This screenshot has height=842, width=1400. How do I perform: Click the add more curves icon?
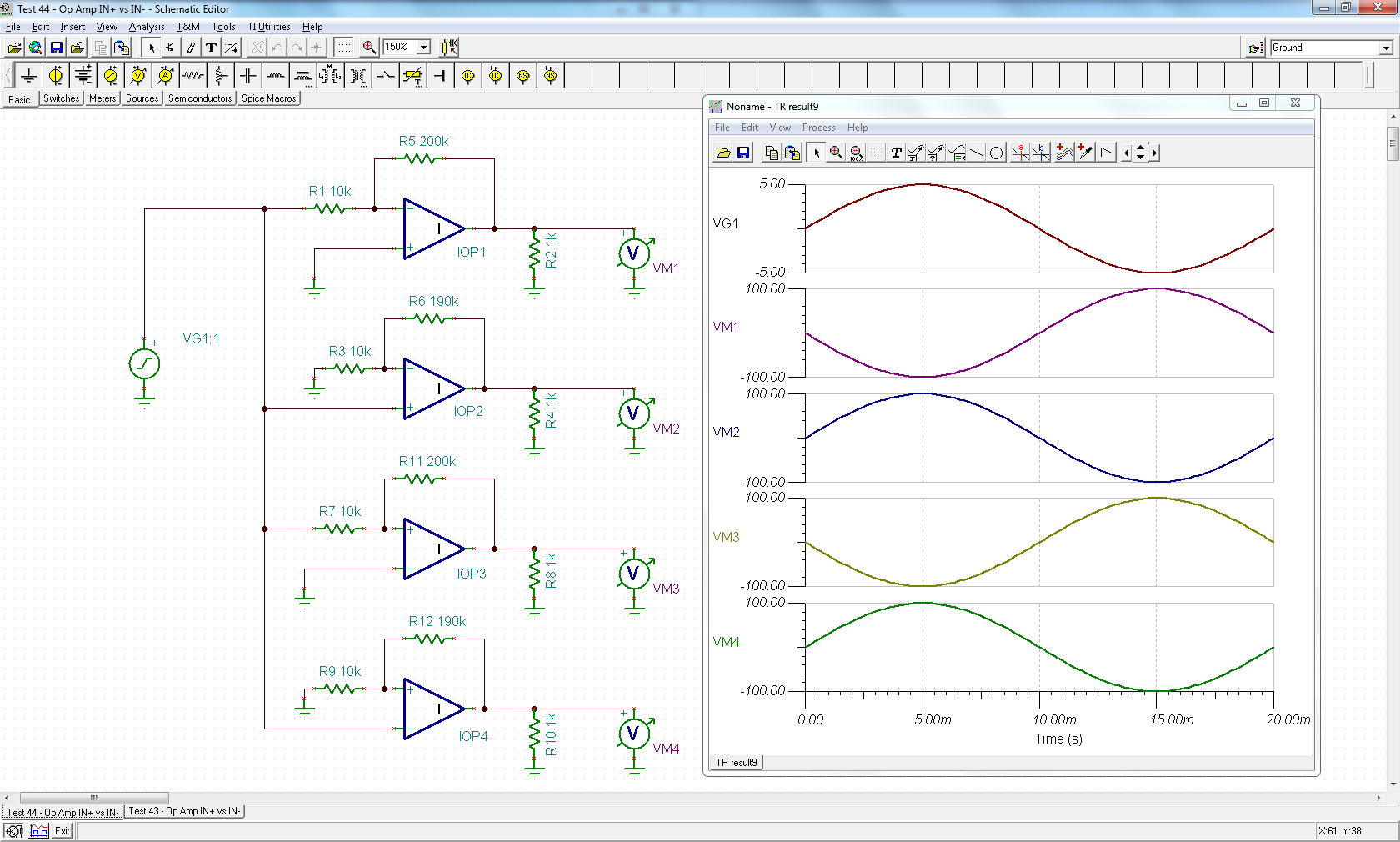click(1064, 153)
